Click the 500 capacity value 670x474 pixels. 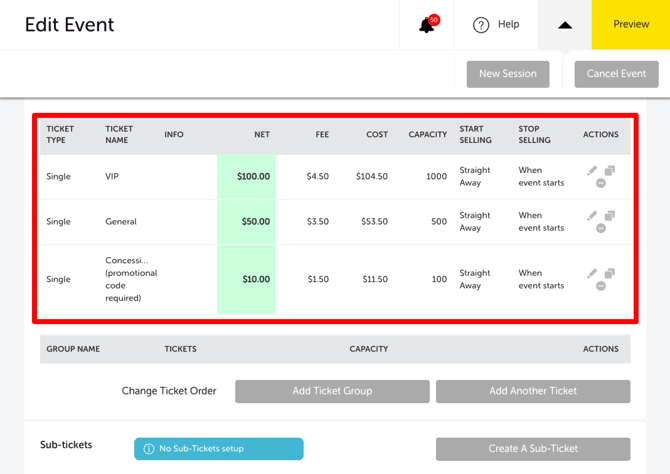pos(439,222)
